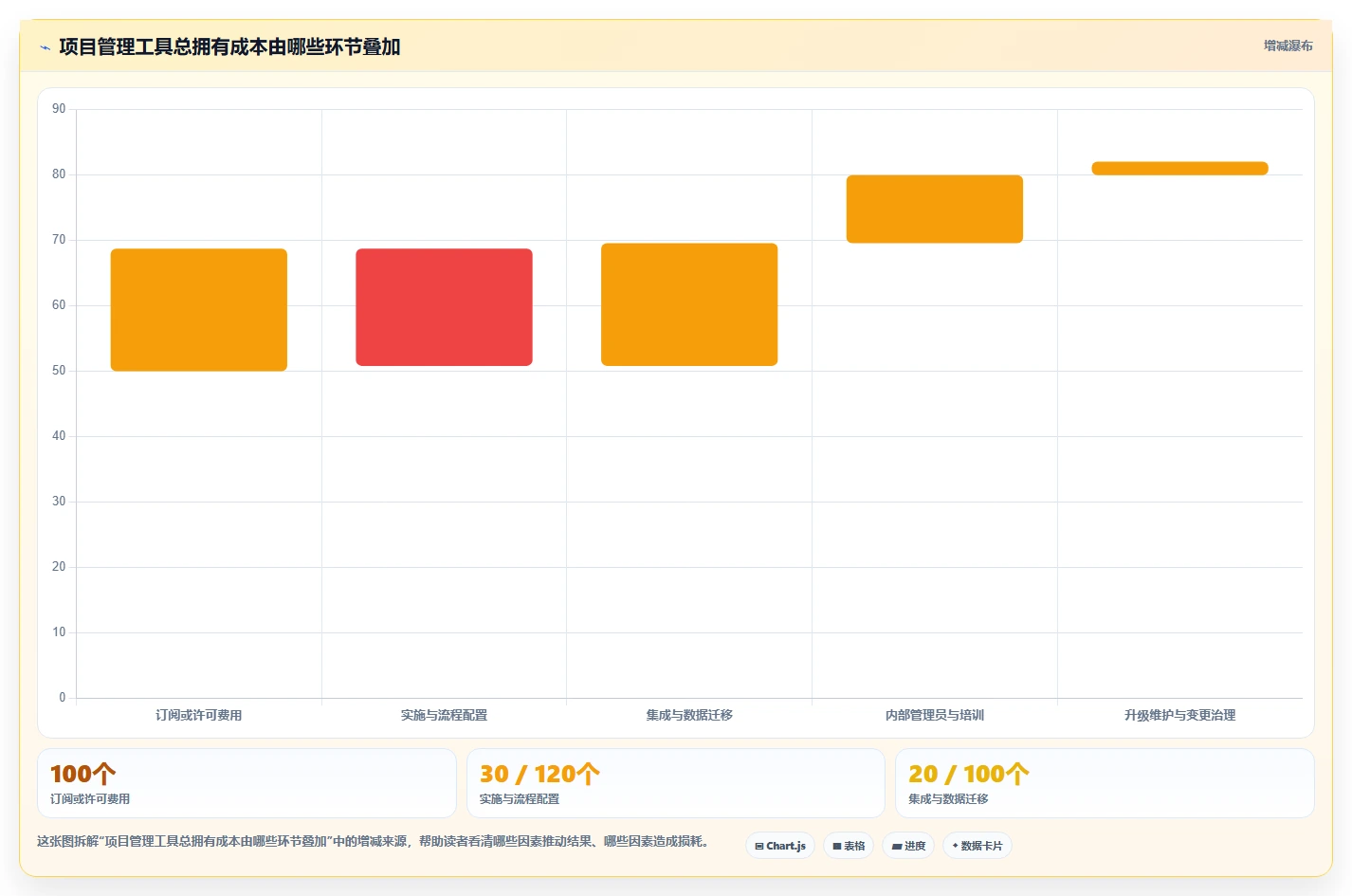Select the red 实施与流程配置 bar

tap(444, 307)
